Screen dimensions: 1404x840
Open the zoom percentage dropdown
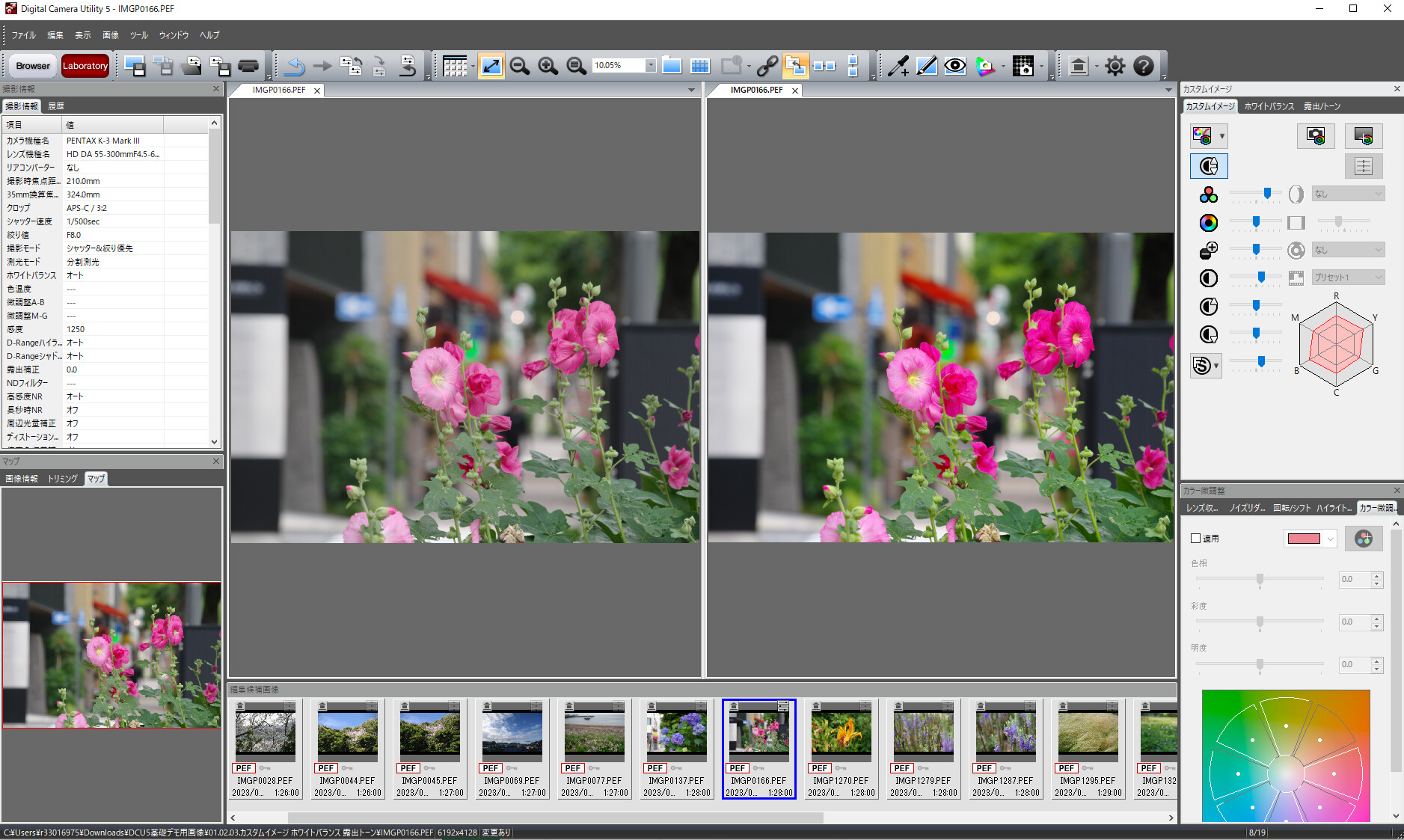[649, 66]
